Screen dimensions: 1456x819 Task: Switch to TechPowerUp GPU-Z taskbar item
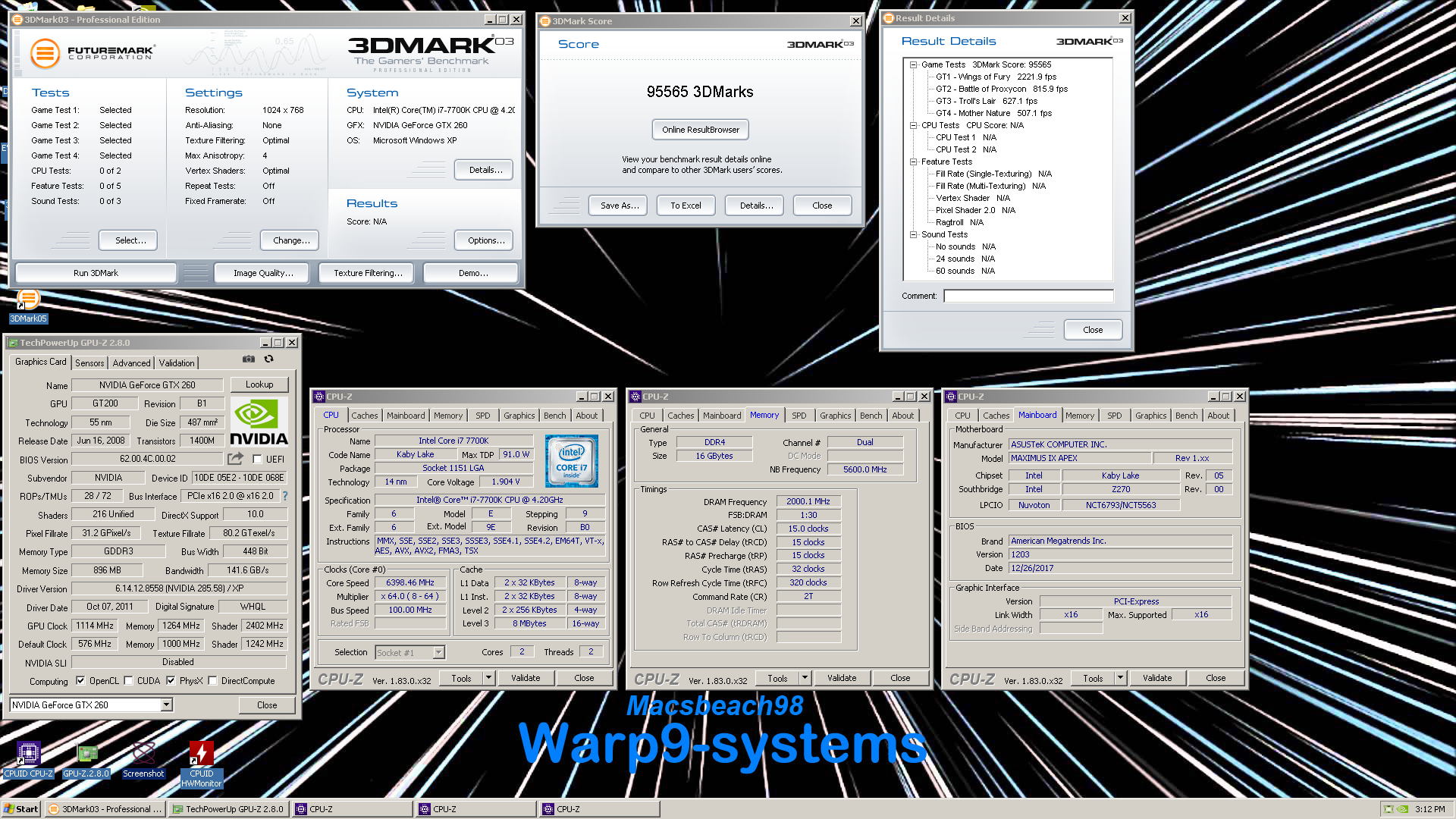pyautogui.click(x=228, y=809)
